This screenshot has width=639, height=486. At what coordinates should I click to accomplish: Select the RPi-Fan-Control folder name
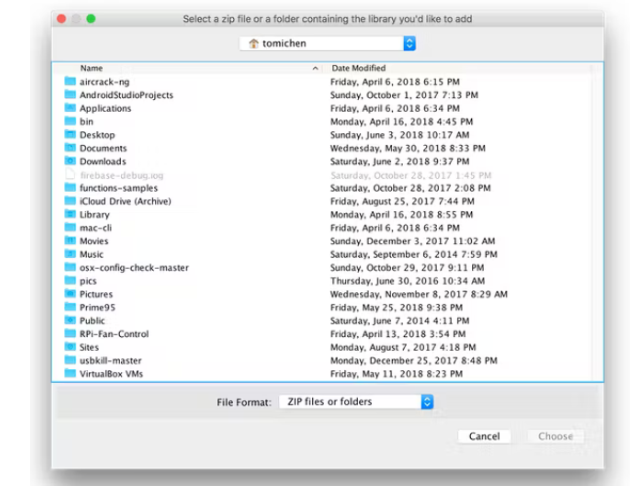114,334
